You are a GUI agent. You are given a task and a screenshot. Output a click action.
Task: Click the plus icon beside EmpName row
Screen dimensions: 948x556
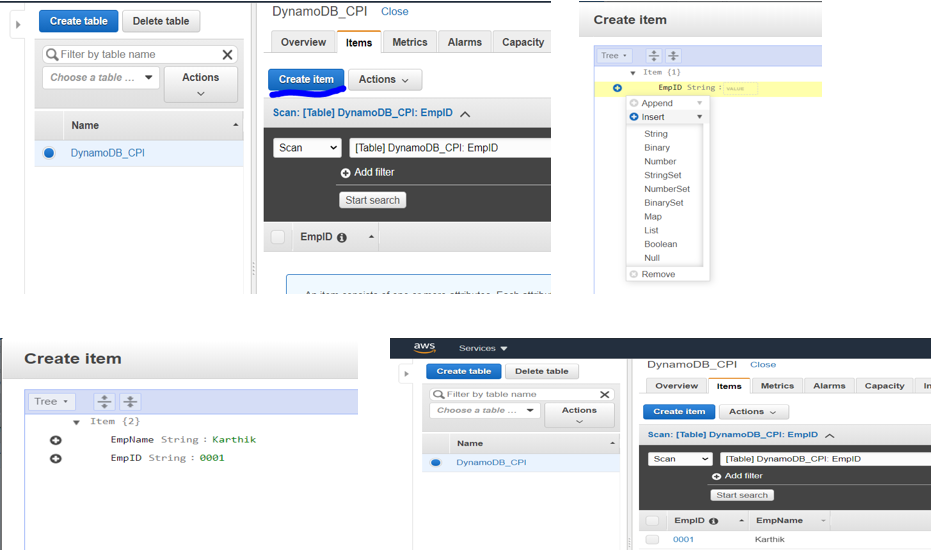(56, 440)
